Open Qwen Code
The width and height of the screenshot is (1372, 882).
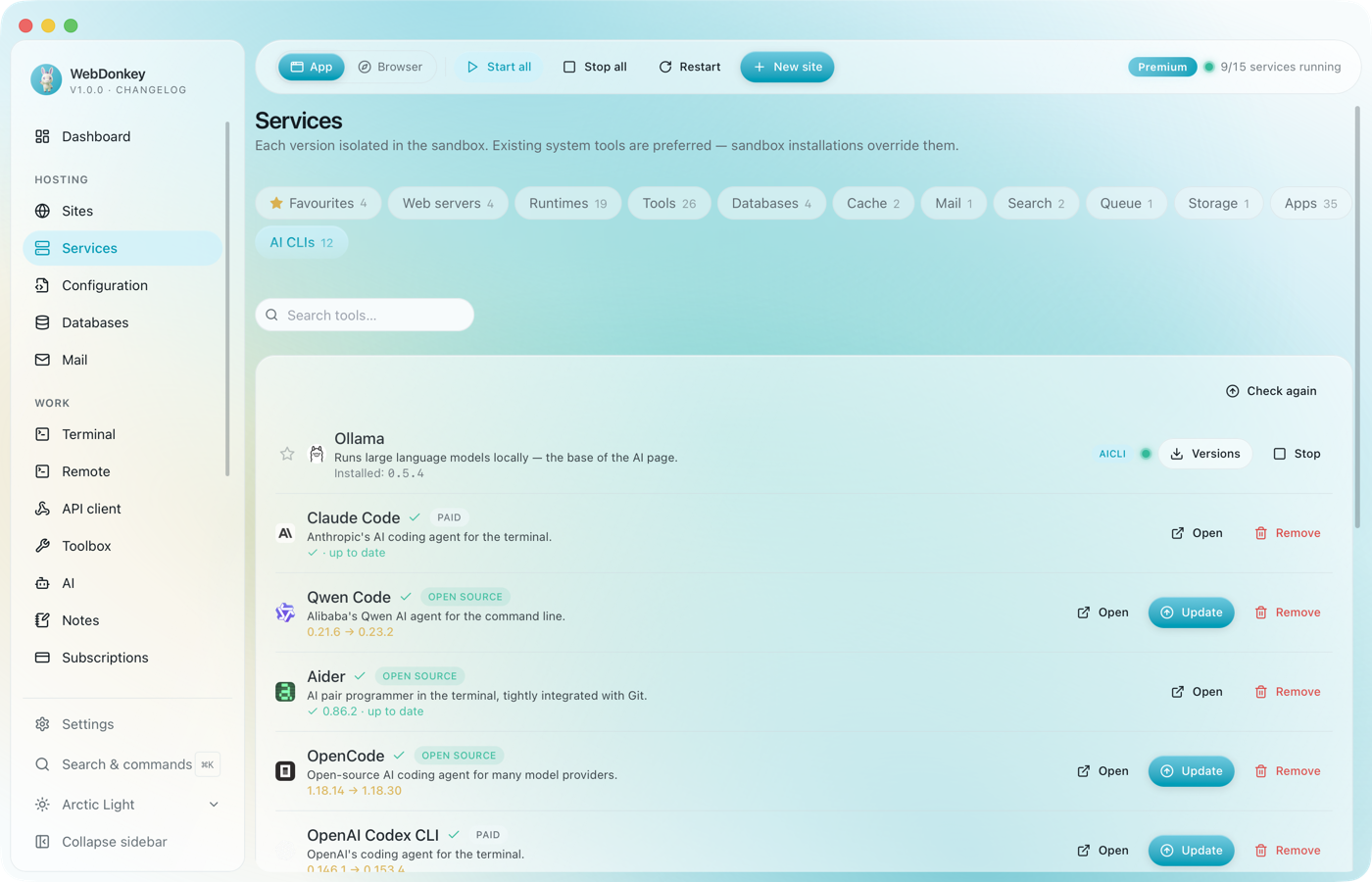pos(1102,612)
